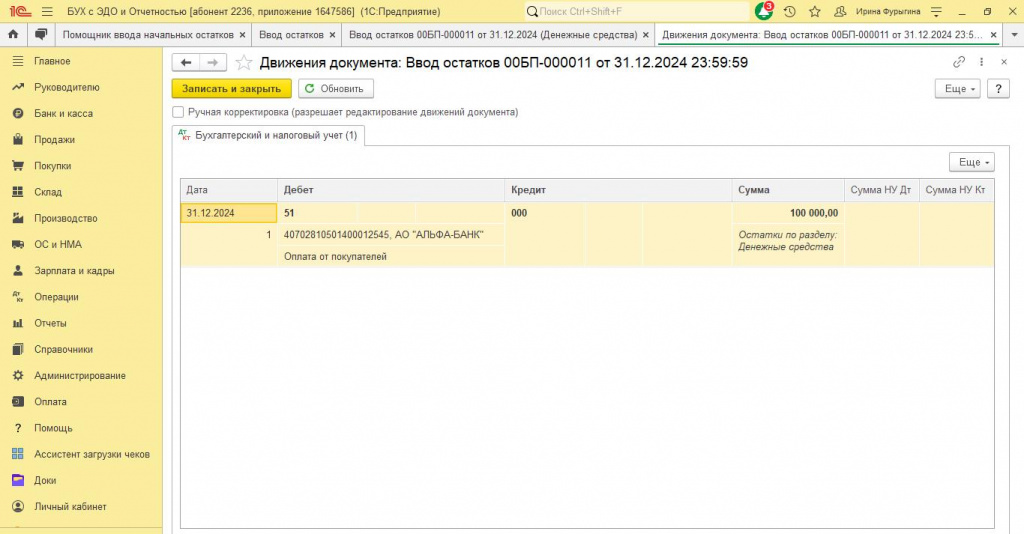Open the settings lines menu icon
Viewport: 1024px width, 534px height.
(936, 11)
